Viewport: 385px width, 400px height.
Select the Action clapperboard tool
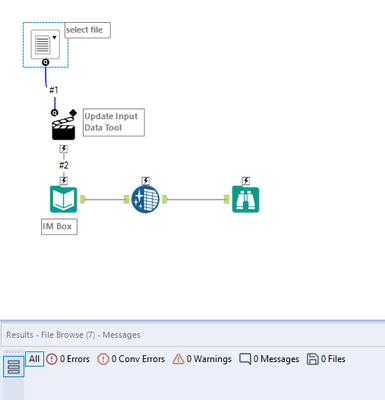click(63, 128)
